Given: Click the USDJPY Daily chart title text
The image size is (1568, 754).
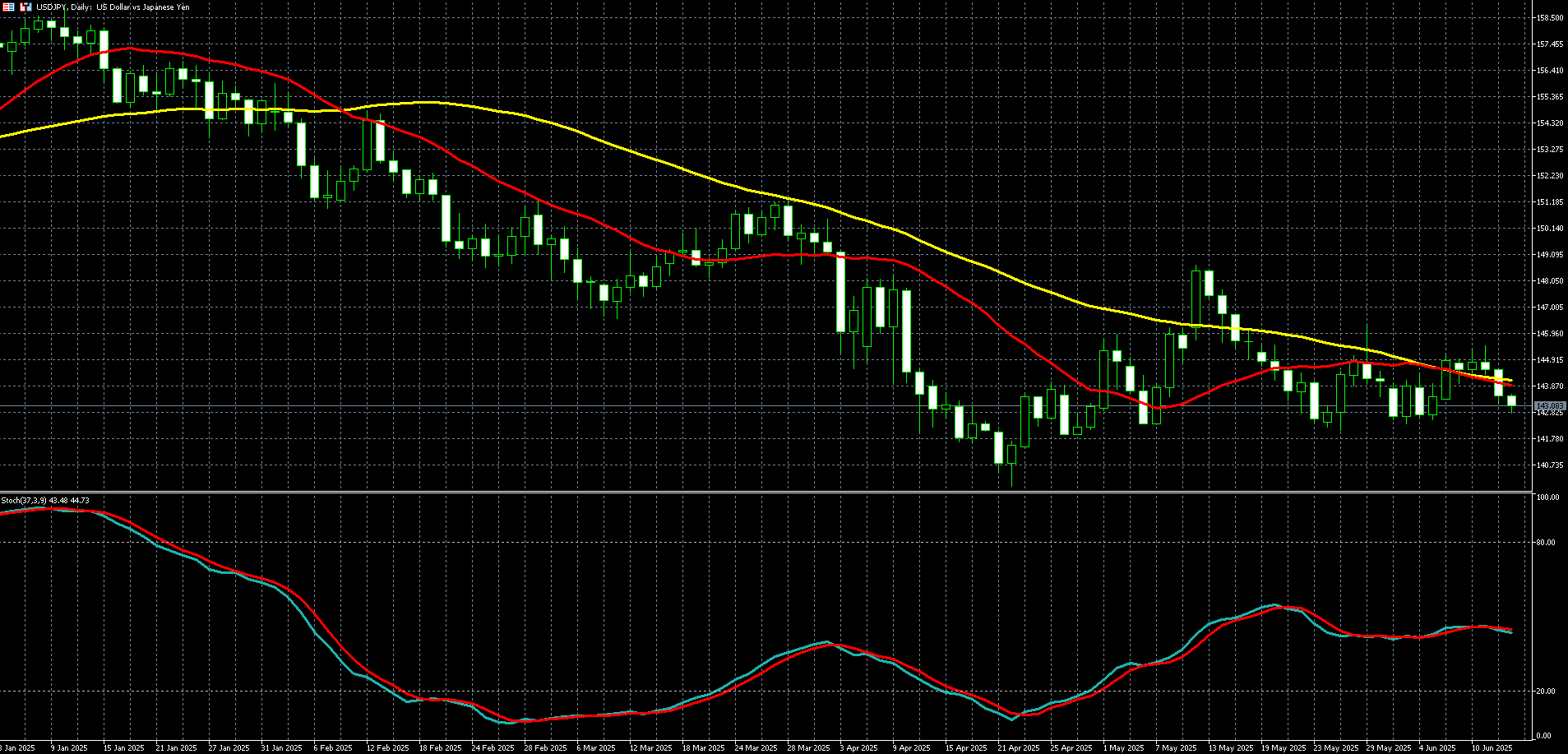Looking at the screenshot, I should click(x=113, y=7).
